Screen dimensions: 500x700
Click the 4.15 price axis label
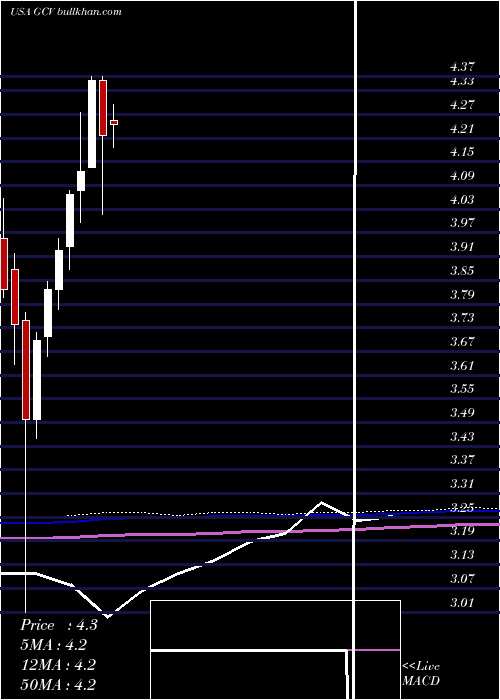pos(462,152)
